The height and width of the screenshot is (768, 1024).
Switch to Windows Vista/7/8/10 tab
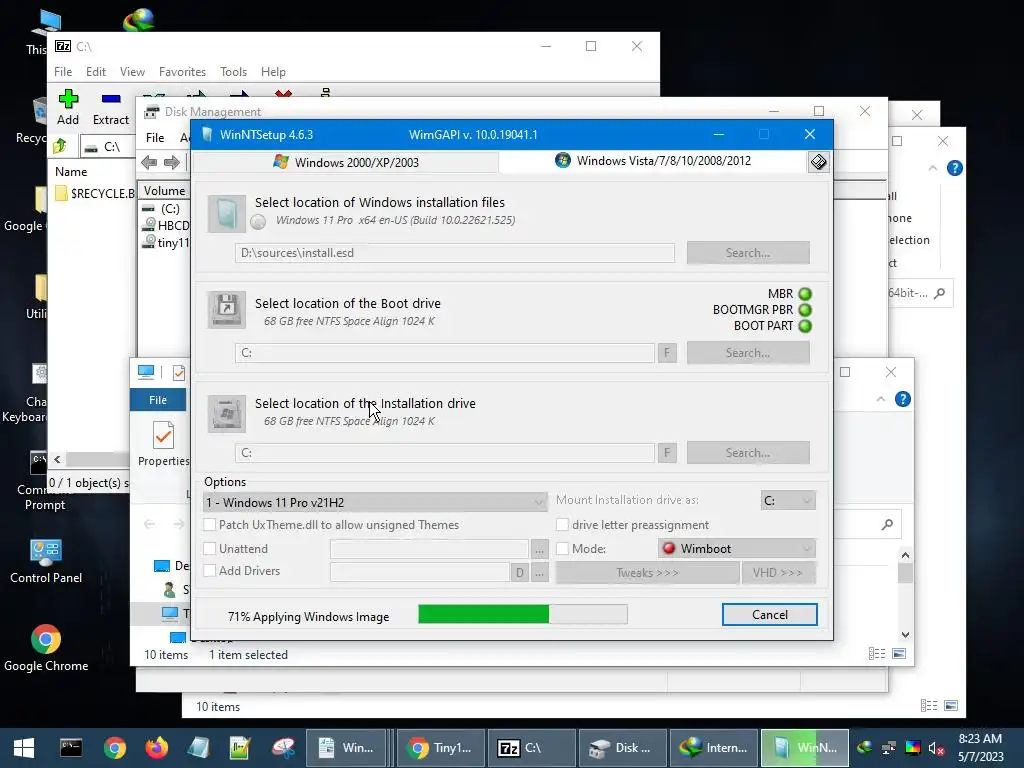click(x=653, y=161)
